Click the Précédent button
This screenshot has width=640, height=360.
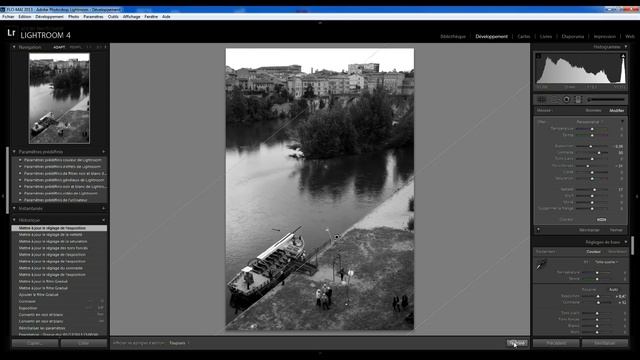point(556,343)
